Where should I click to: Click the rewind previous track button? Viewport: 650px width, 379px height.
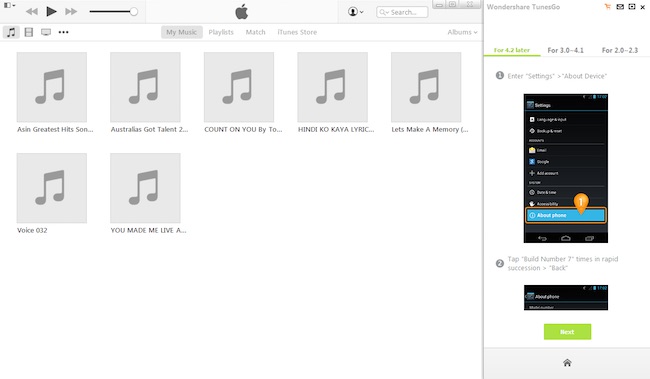pyautogui.click(x=32, y=12)
